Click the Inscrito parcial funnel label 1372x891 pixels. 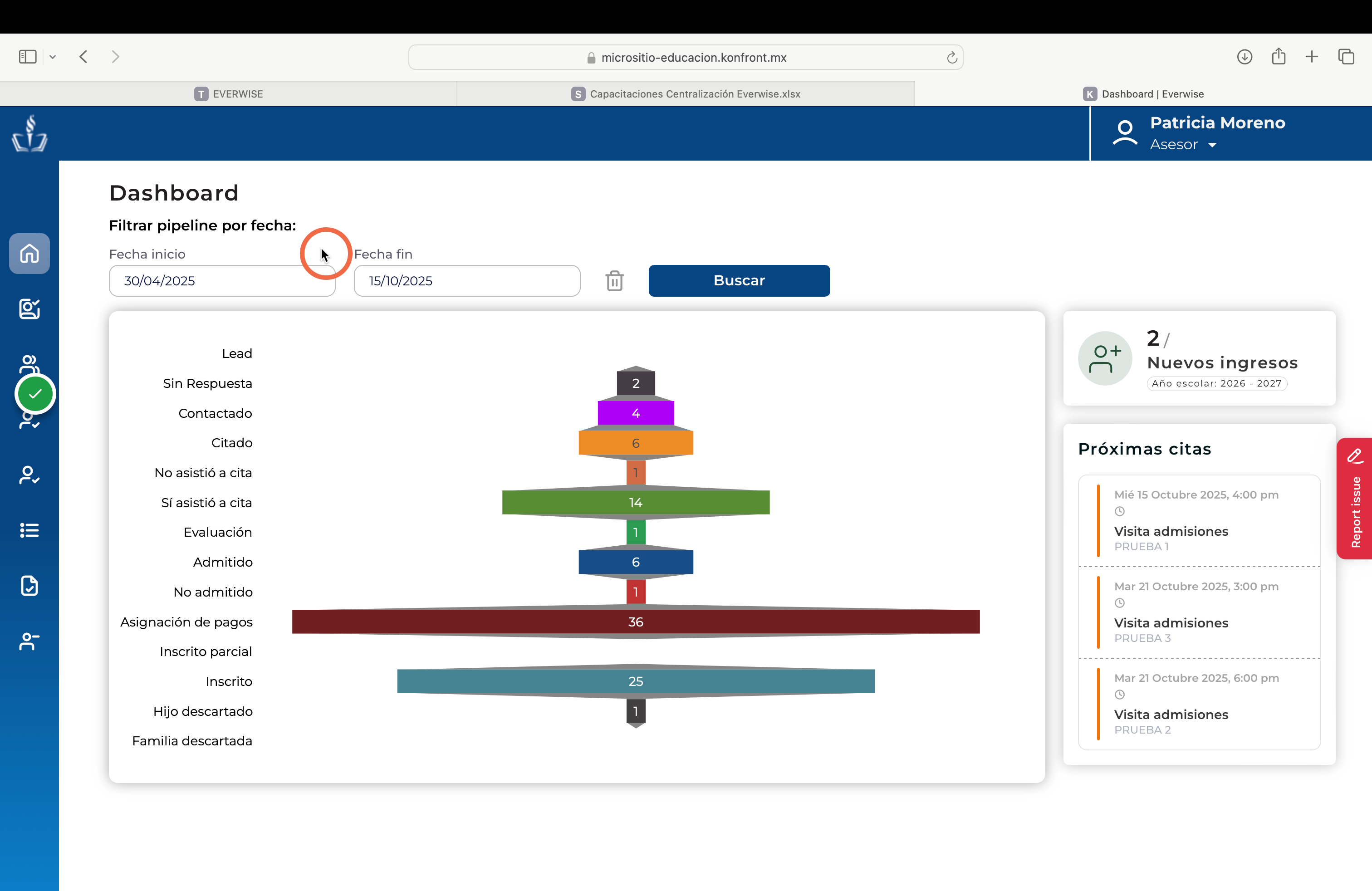(x=206, y=651)
